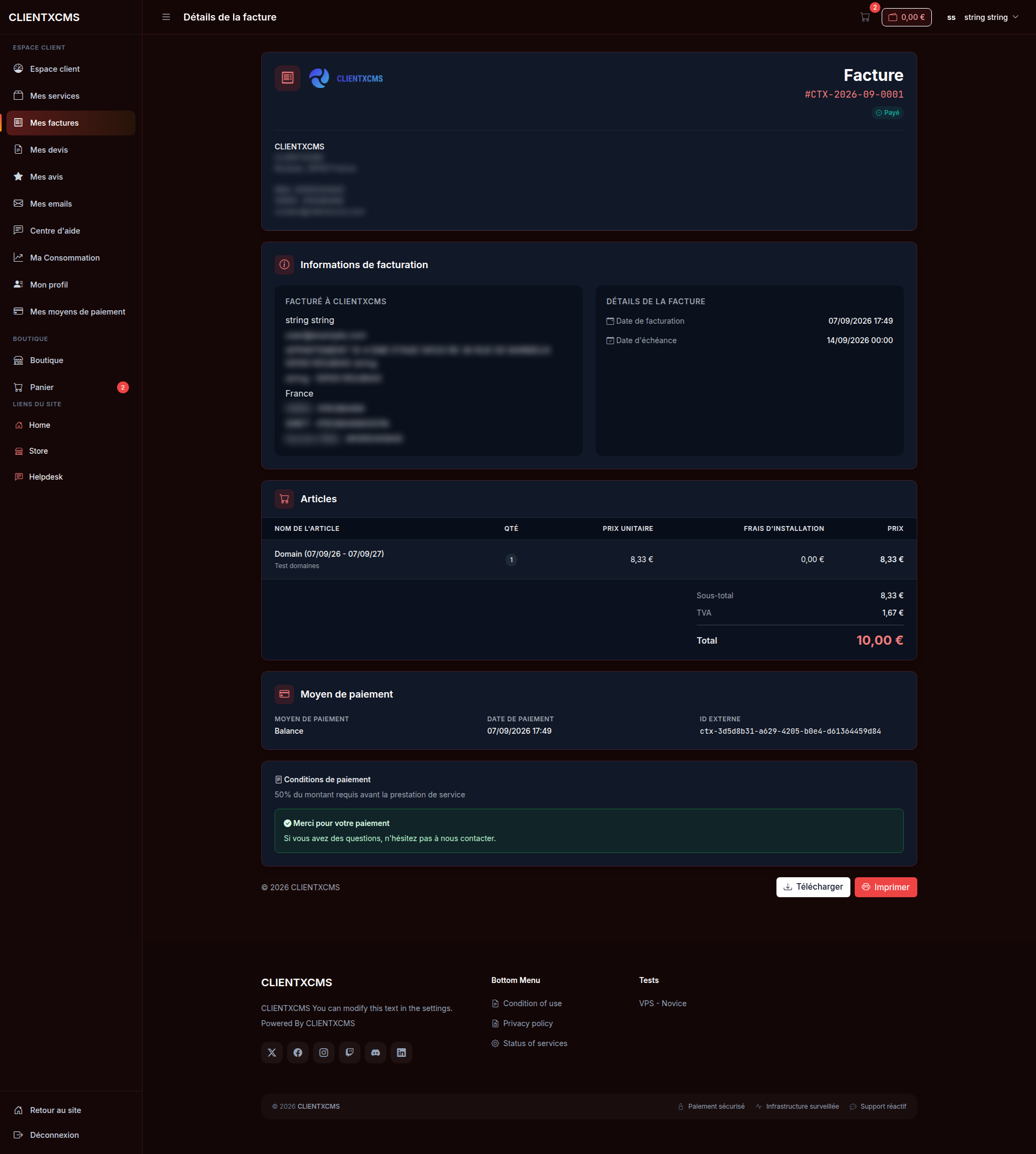
Task: Click the Mes emails envelope icon
Action: pos(18,203)
